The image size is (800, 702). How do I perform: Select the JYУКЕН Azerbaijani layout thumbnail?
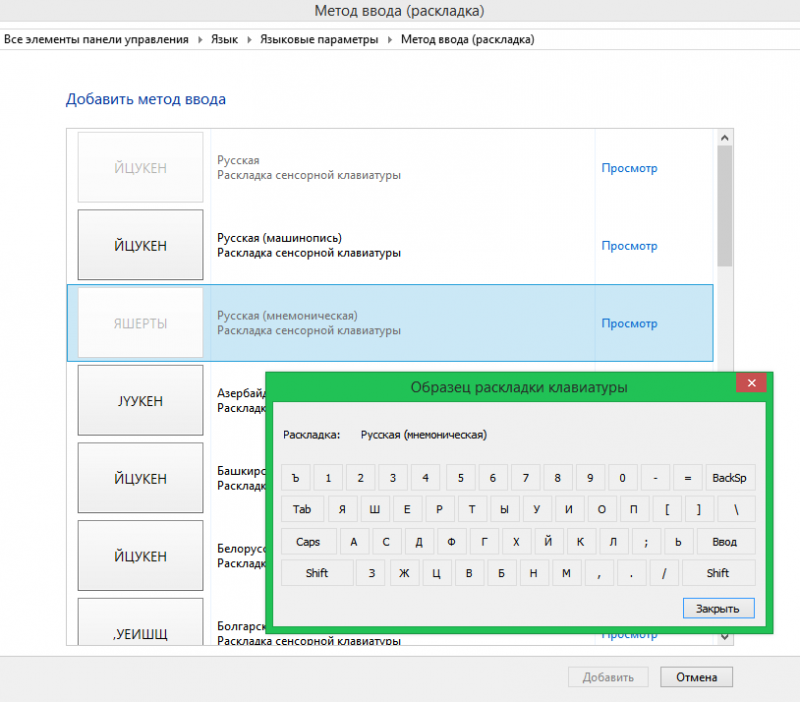tap(140, 400)
